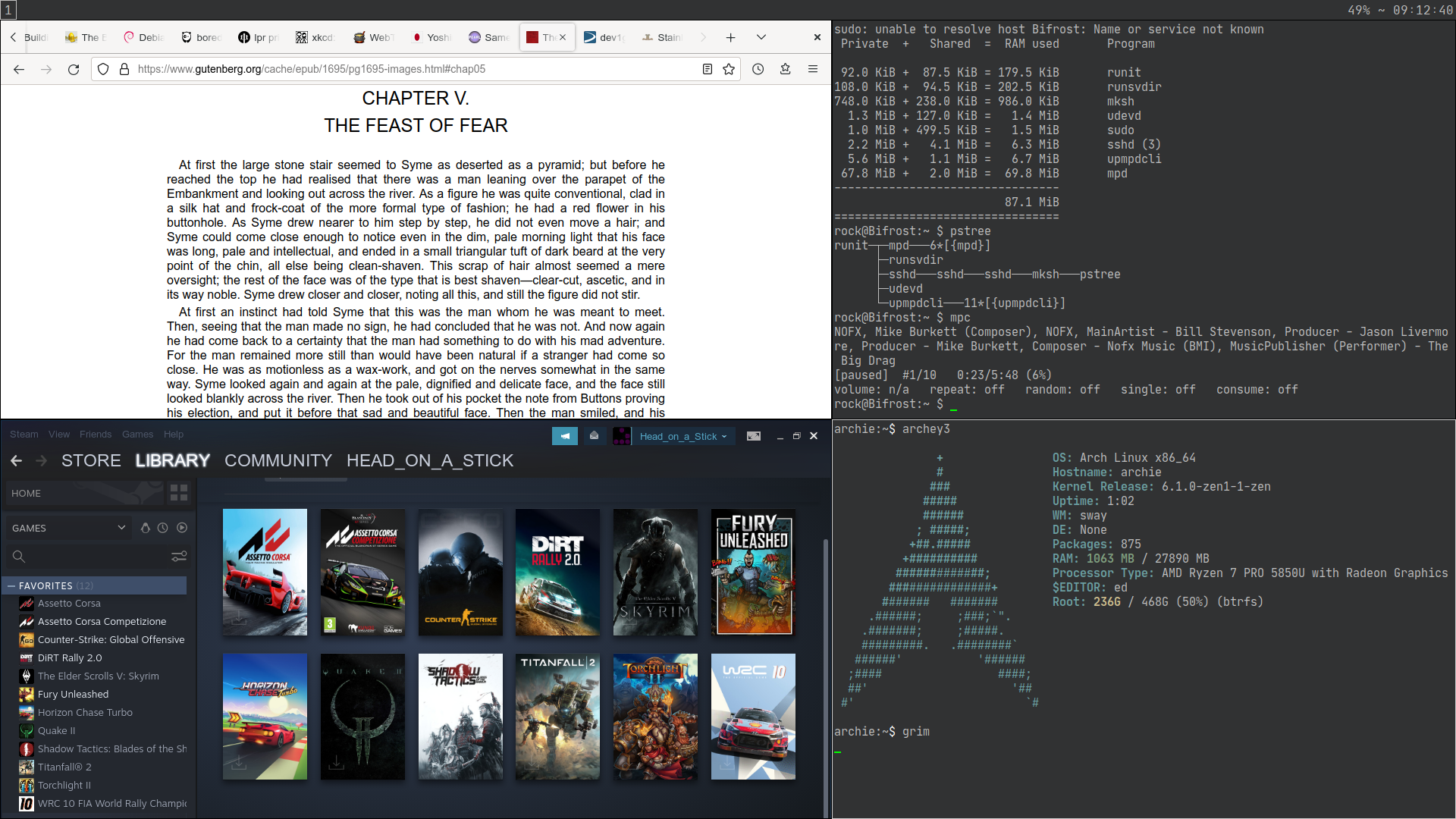The image size is (1456, 819).
Task: Open advanced library filter options
Action: [180, 557]
